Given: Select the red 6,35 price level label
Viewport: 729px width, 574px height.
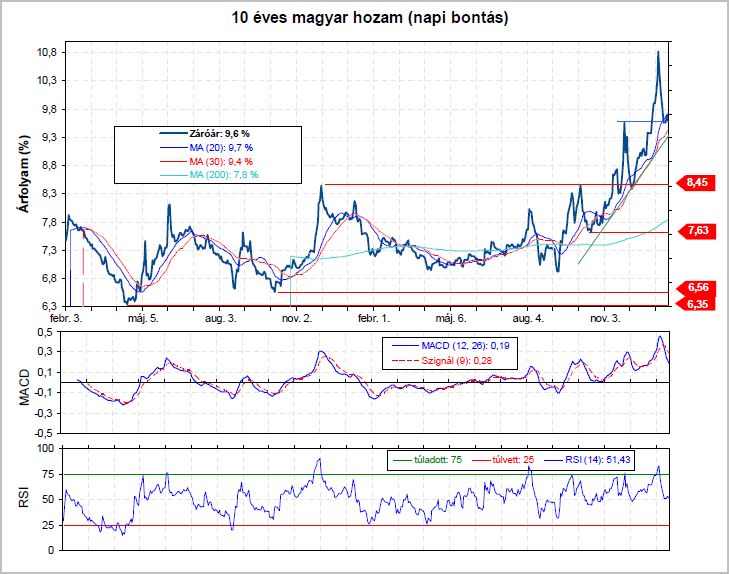Looking at the screenshot, I should point(699,302).
